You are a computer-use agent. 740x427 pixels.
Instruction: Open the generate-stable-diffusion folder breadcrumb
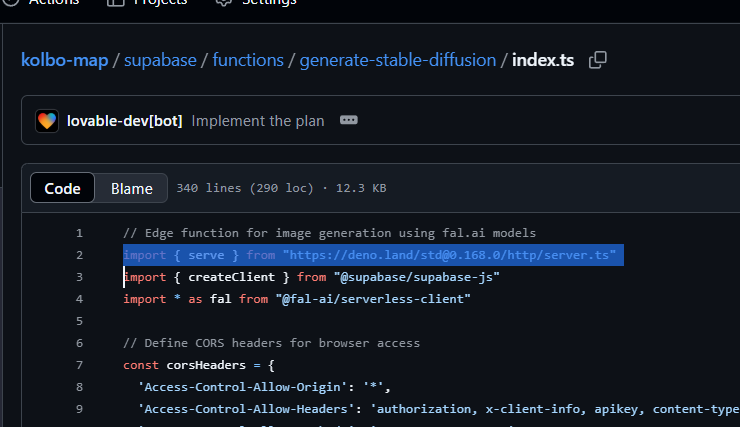399,60
